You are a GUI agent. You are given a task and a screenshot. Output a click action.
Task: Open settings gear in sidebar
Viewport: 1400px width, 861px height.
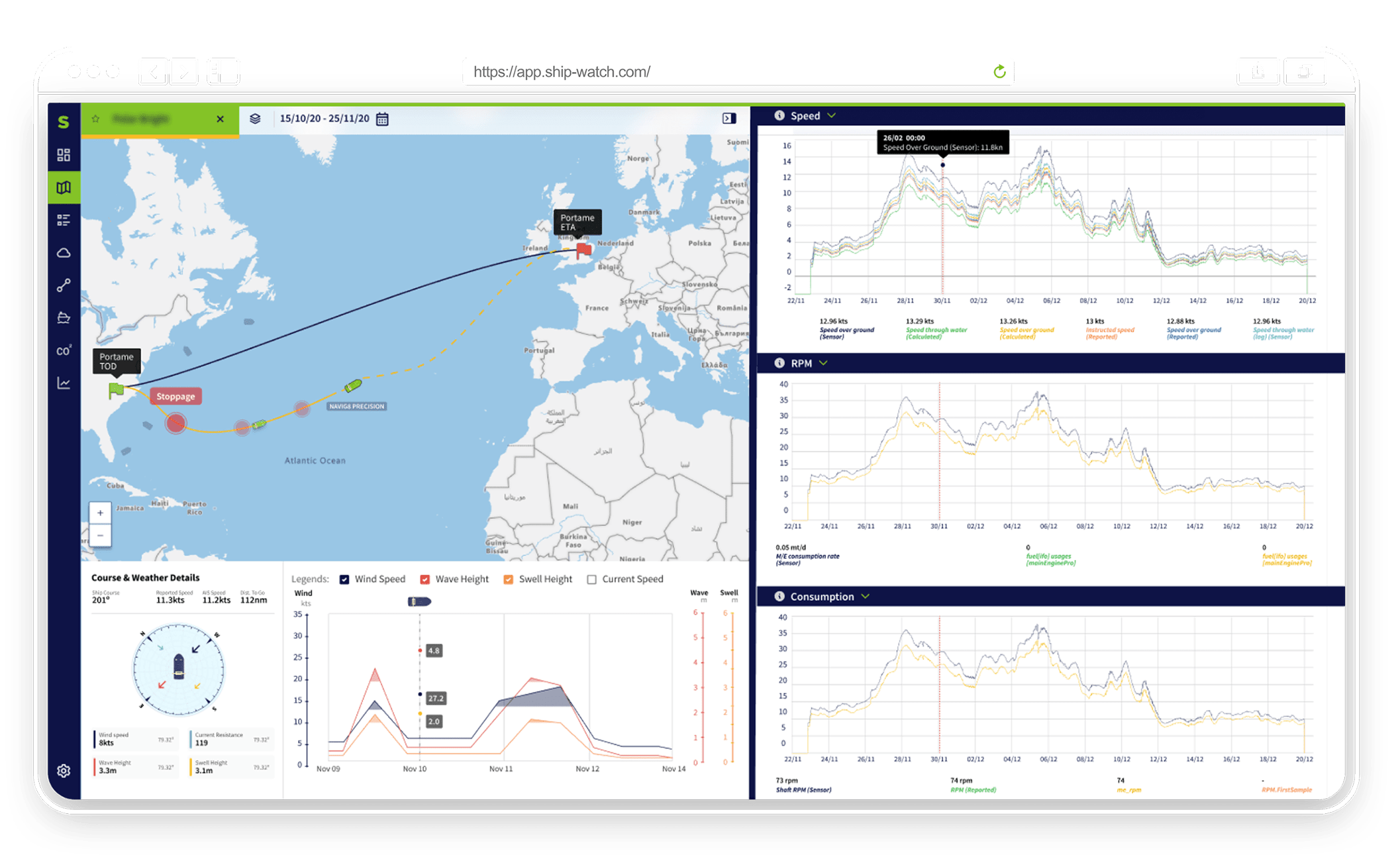click(x=64, y=771)
